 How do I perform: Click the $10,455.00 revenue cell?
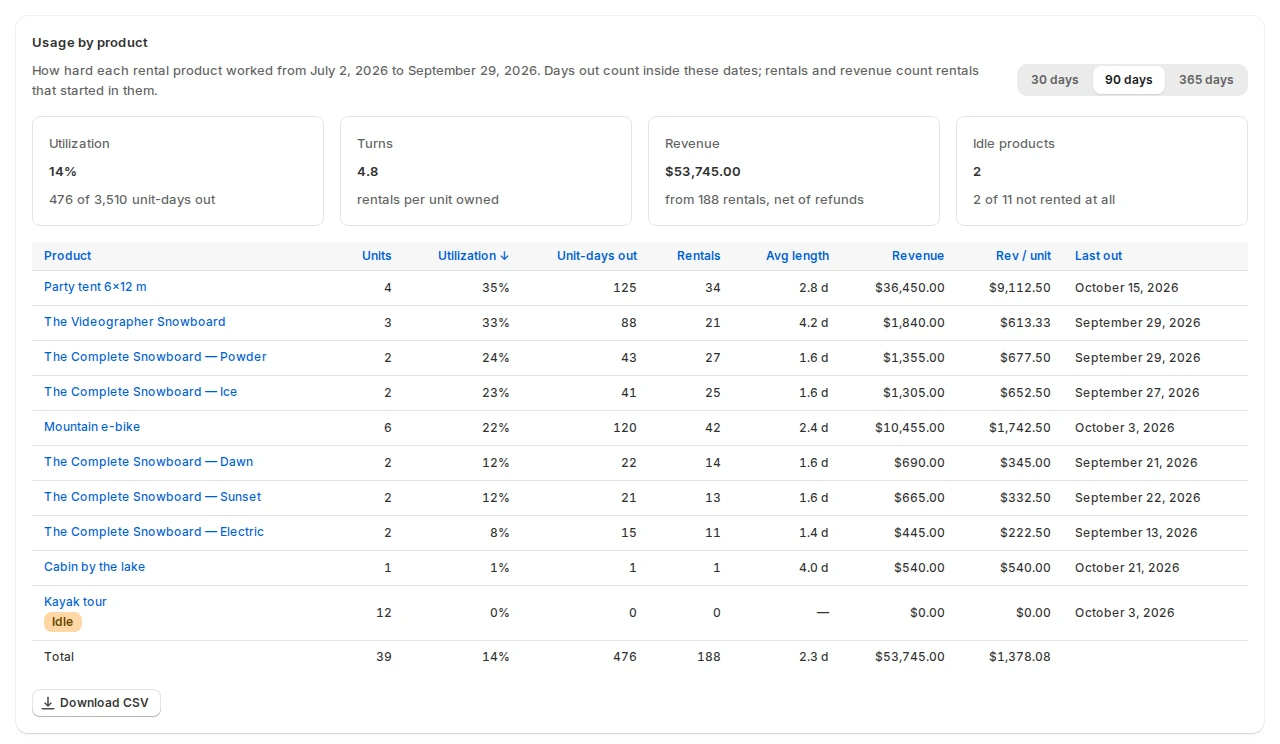click(910, 428)
